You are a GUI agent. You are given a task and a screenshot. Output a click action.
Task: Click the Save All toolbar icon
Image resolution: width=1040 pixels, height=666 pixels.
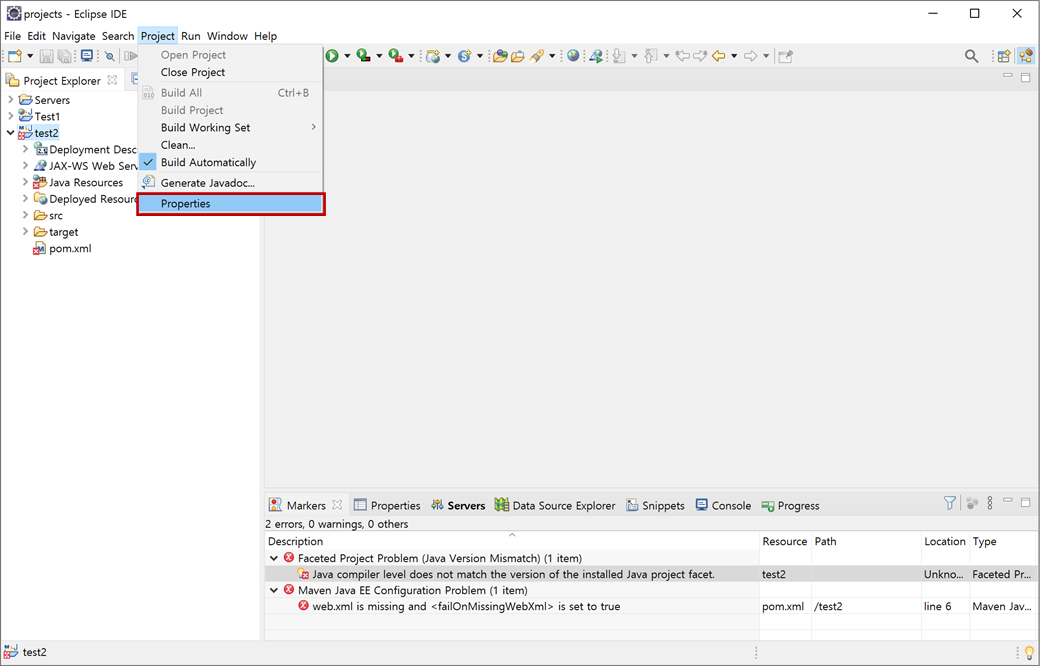click(x=64, y=56)
